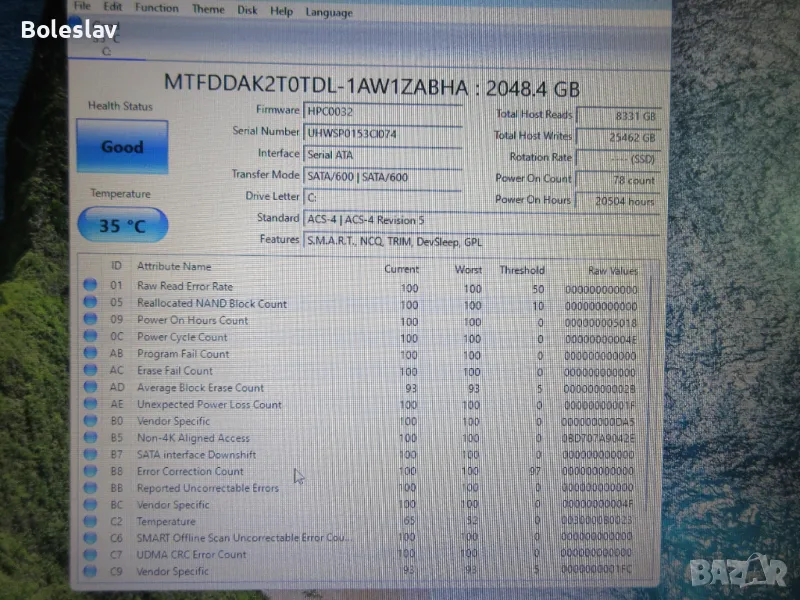Click the Firmware value field
800x600 pixels.
click(x=383, y=111)
